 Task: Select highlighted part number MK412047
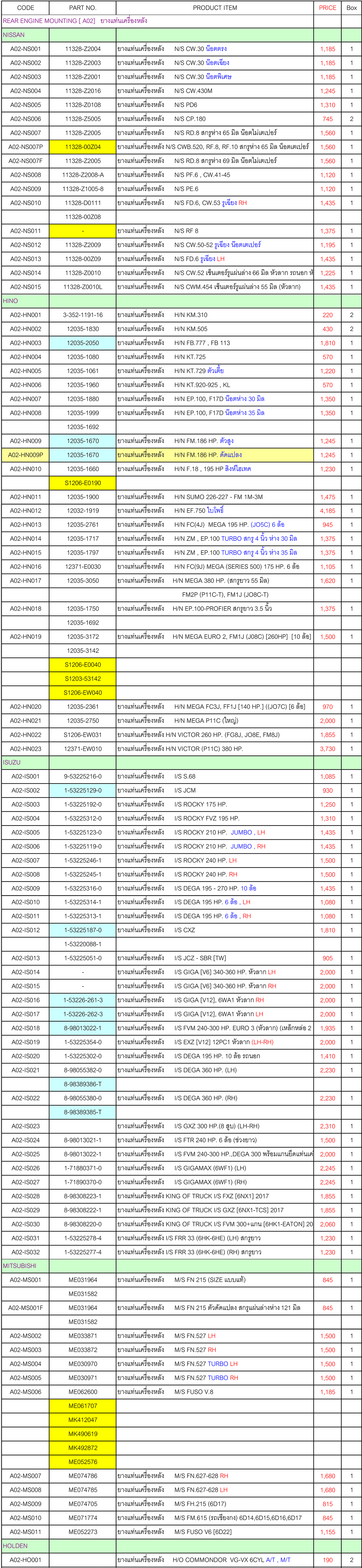pos(83,1420)
